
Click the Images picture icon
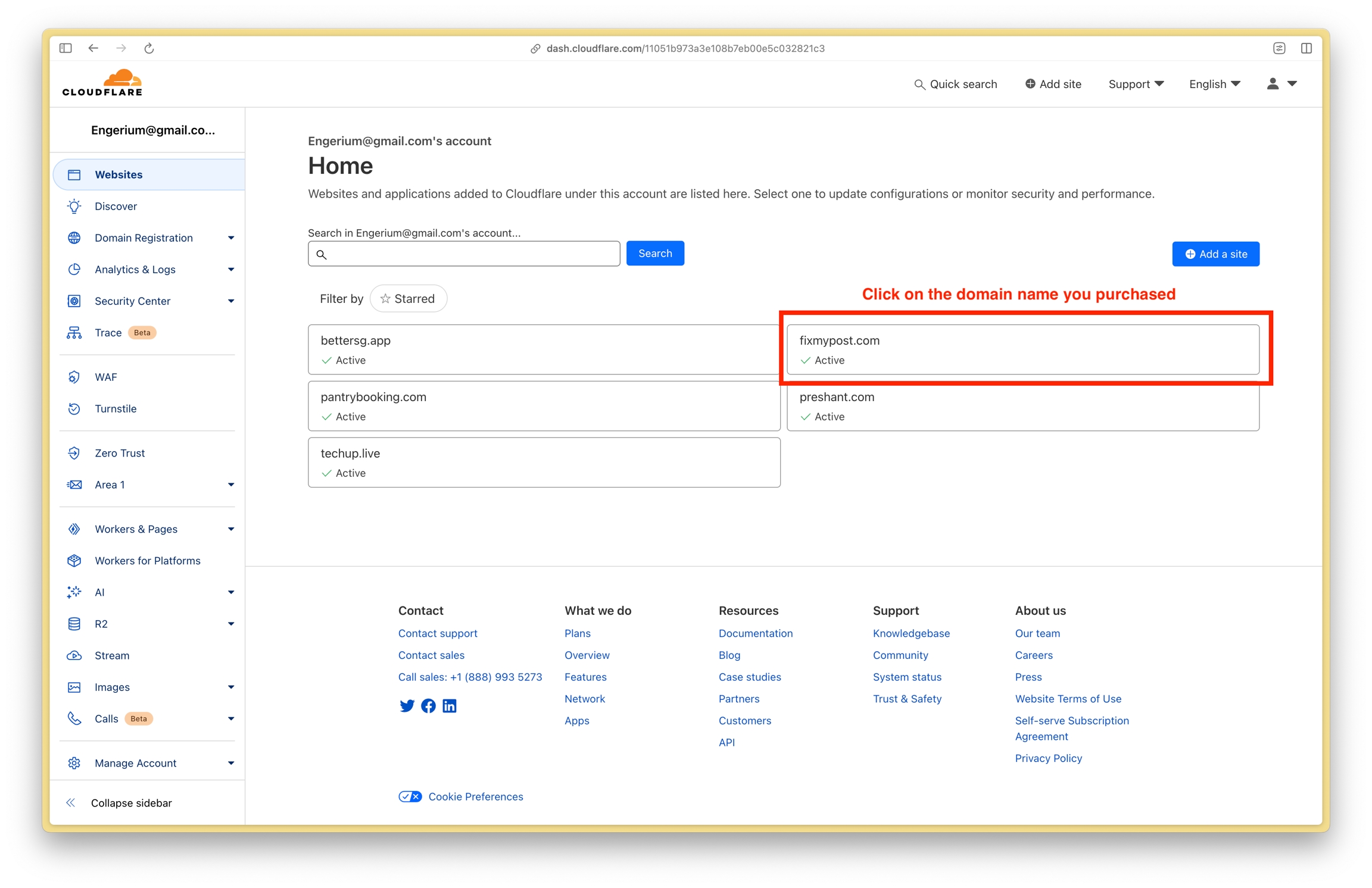coord(74,687)
